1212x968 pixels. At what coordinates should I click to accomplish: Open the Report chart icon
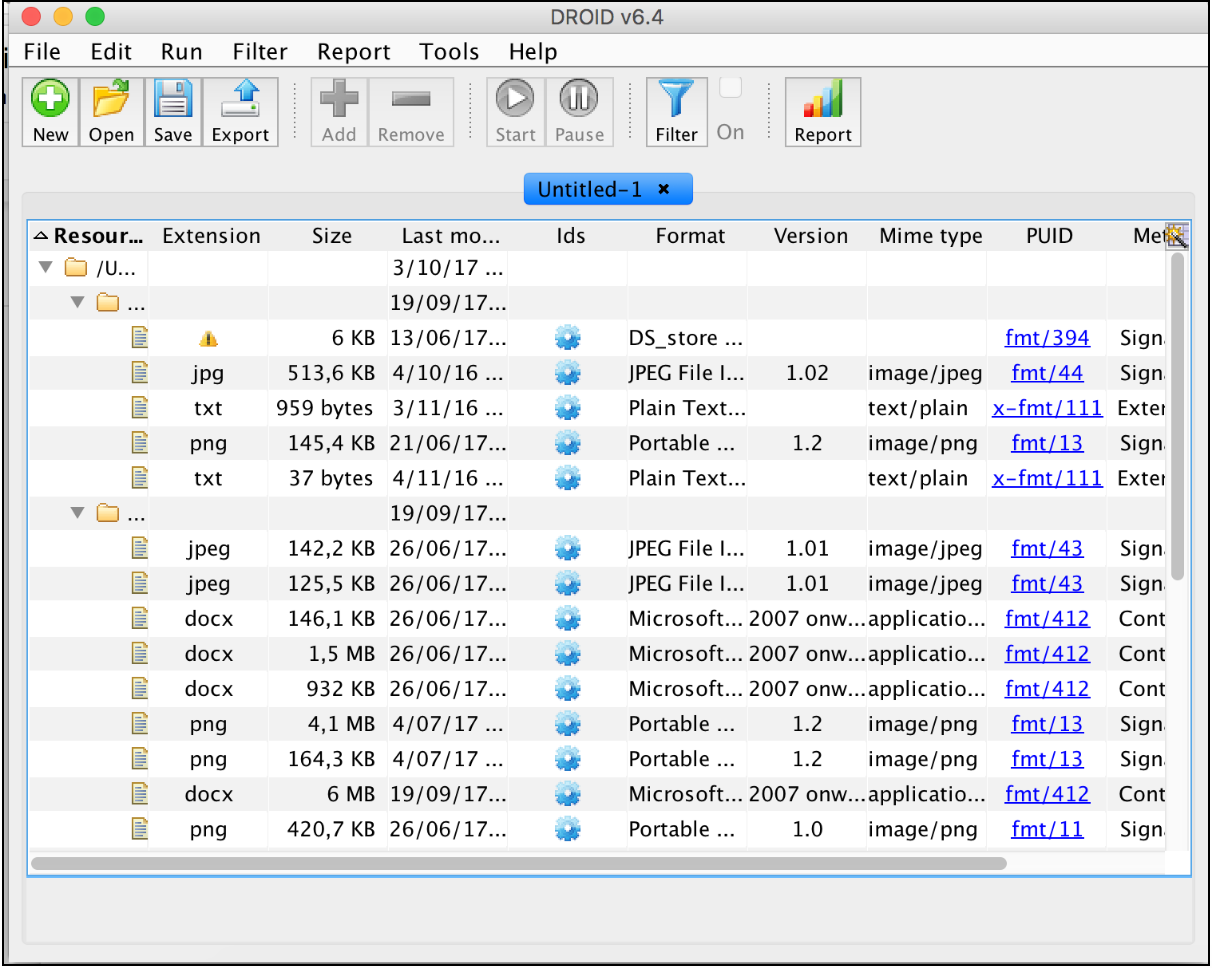point(822,101)
